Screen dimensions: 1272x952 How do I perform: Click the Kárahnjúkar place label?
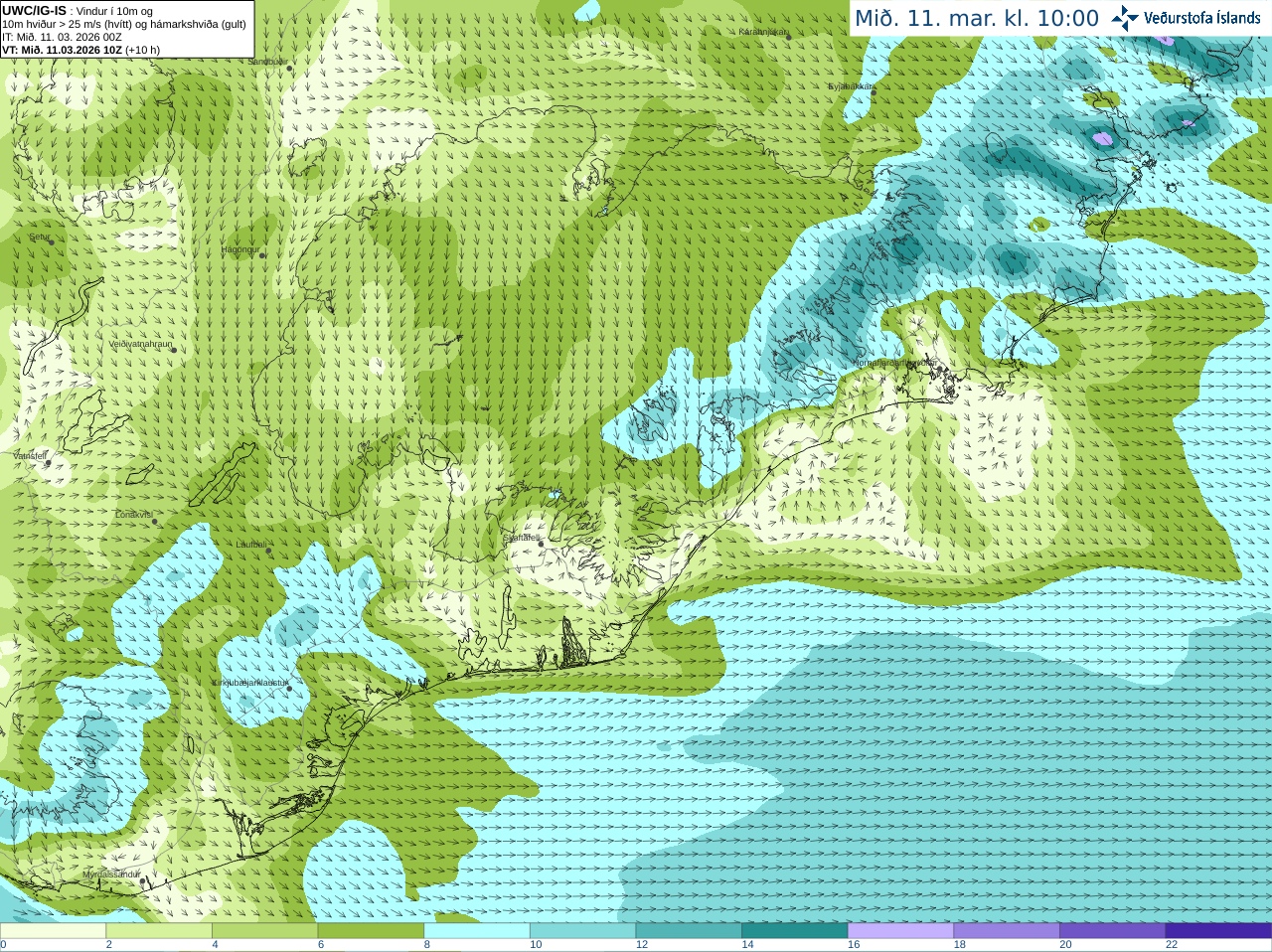(762, 32)
